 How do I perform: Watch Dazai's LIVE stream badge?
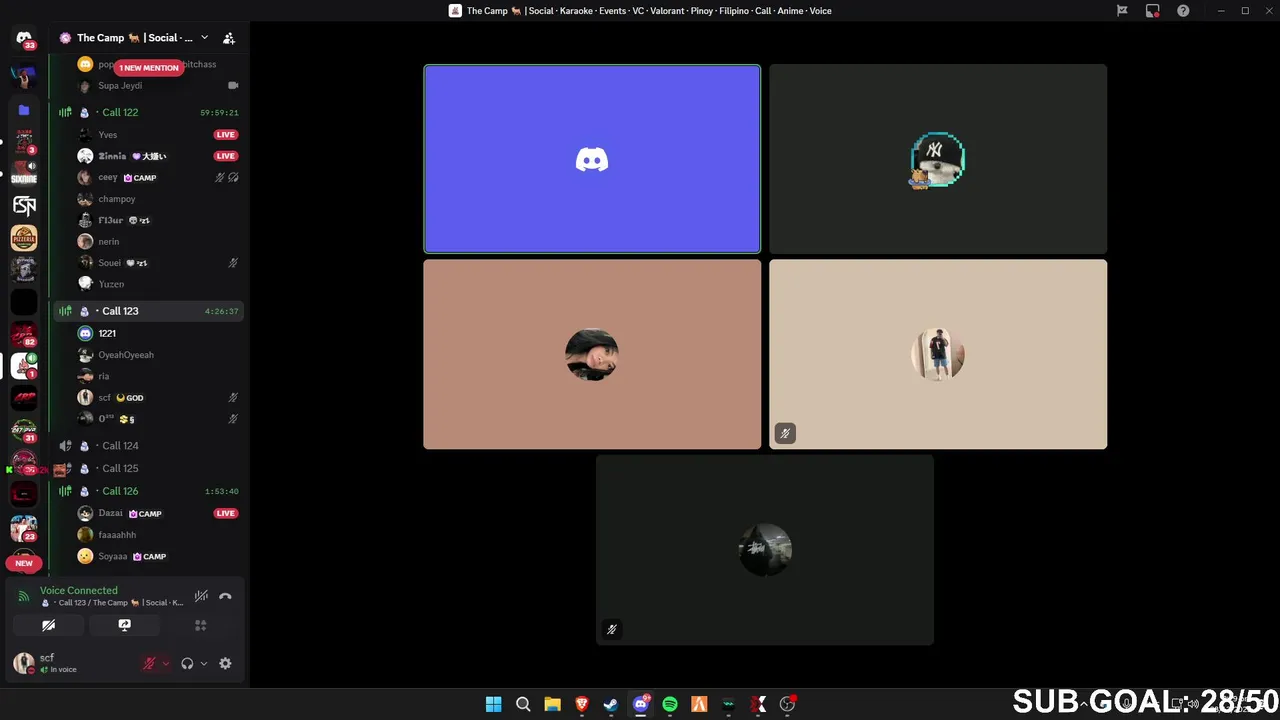pyautogui.click(x=225, y=513)
